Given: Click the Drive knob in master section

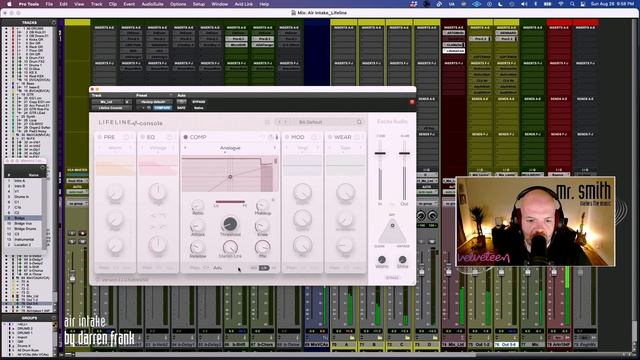Looking at the screenshot, I should coord(402,260).
